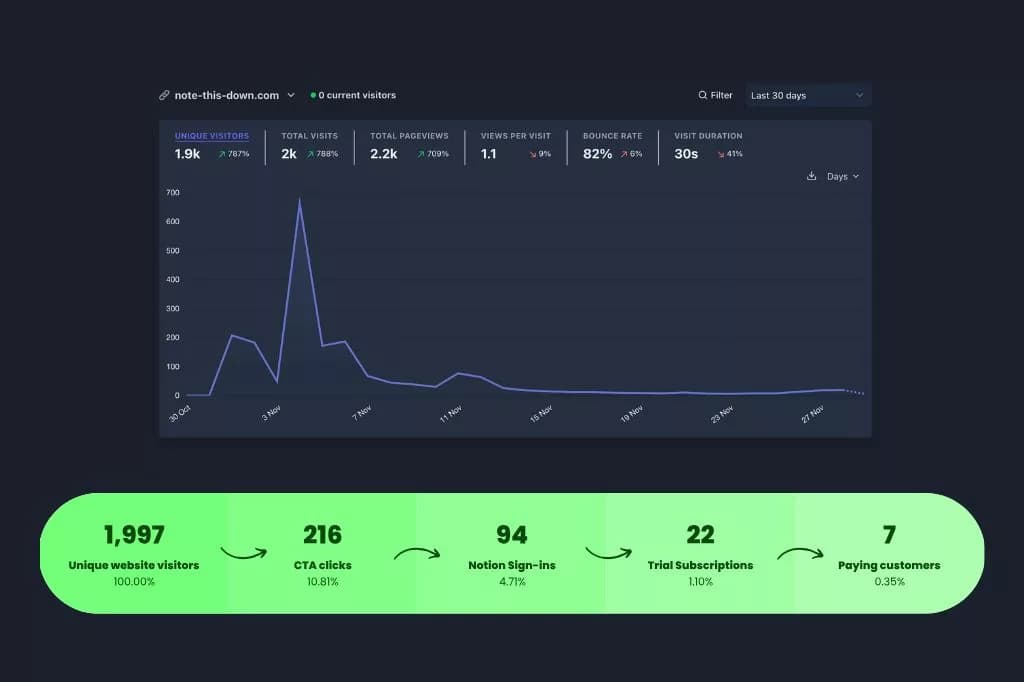Click the underlined Unique Visitors link
Screen dimensions: 1024x682
coord(211,135)
